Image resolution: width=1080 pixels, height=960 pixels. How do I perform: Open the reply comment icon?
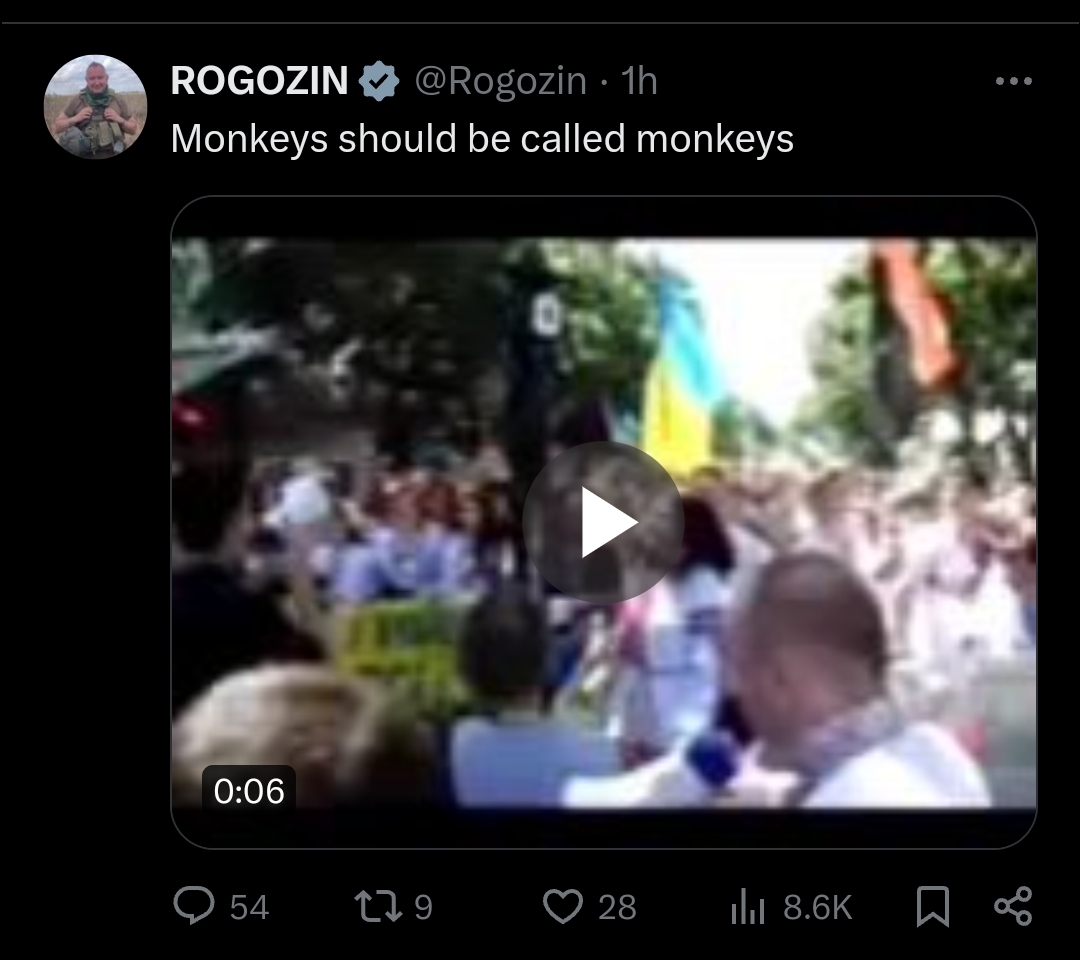pos(194,906)
